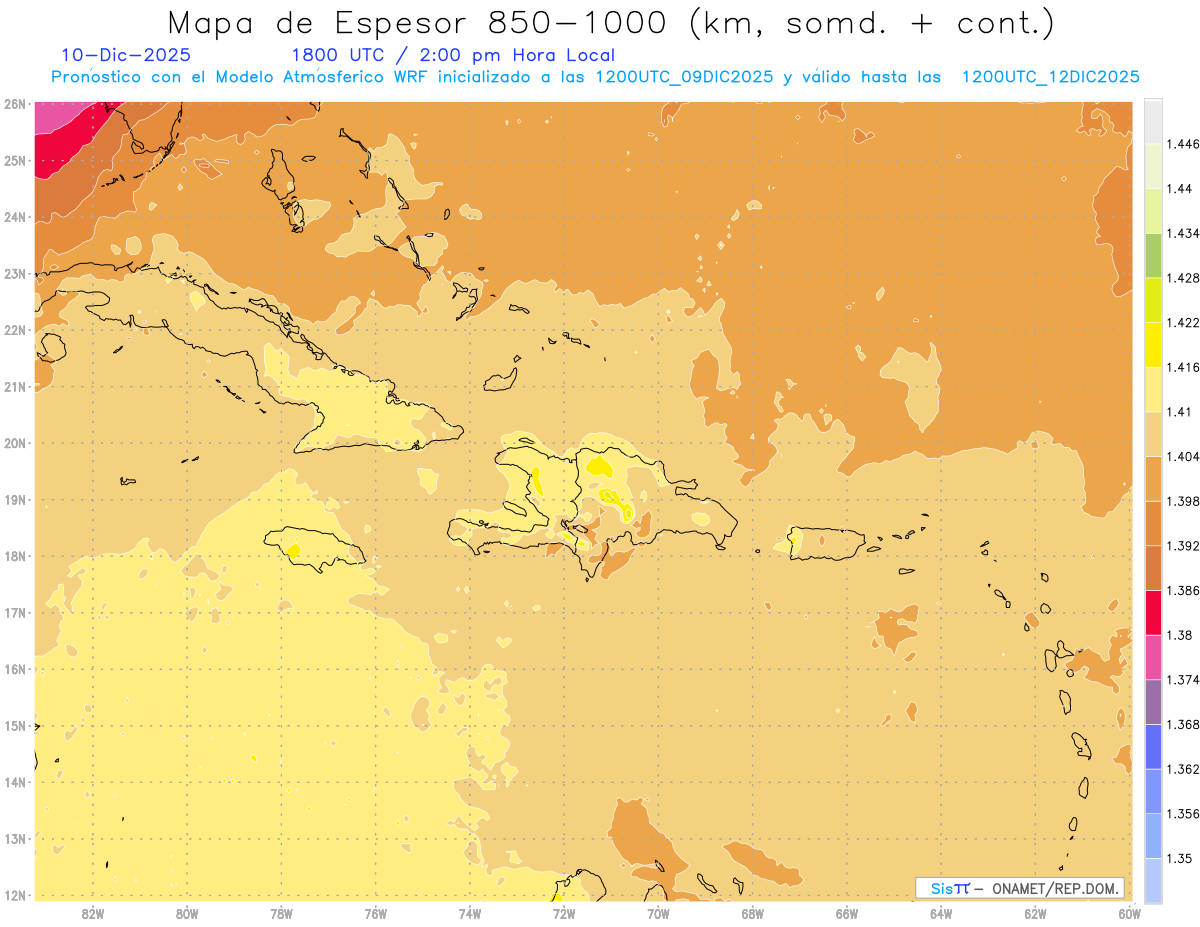Click the 76W longitude label
The width and height of the screenshot is (1200, 927).
click(x=375, y=913)
